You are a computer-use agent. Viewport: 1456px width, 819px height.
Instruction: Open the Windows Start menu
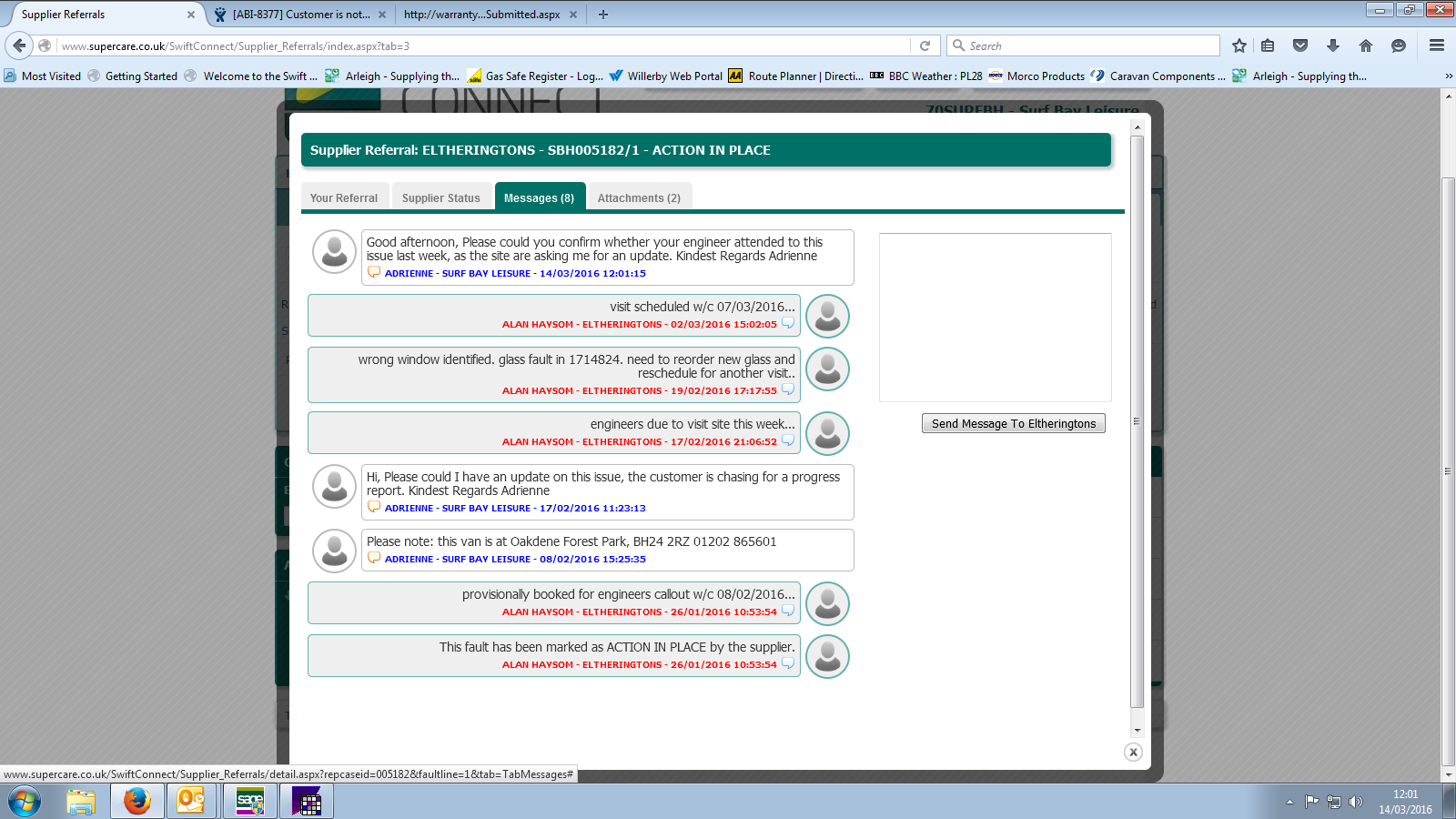tap(25, 802)
